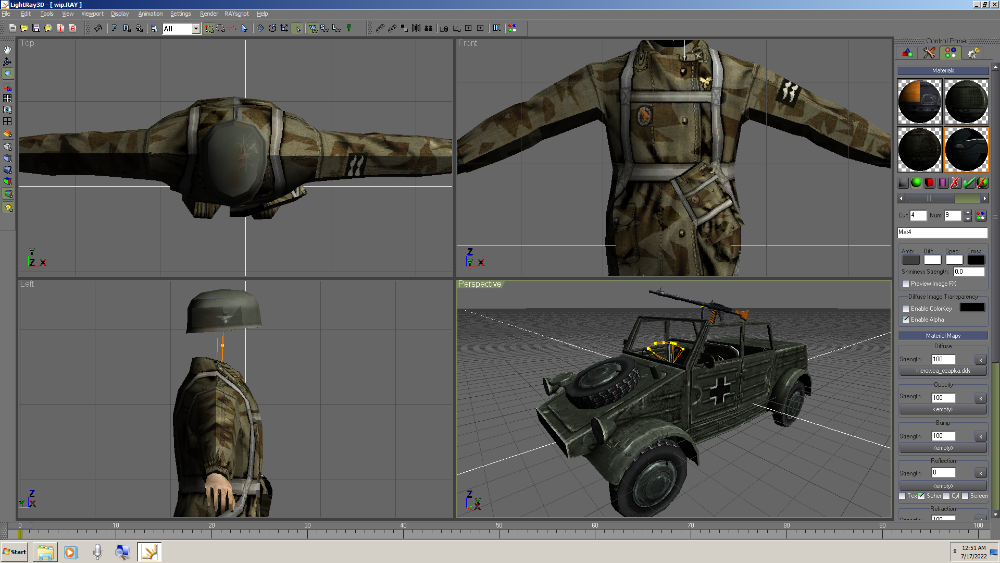1000x563 pixels.
Task: Toggle the Sphere reflection mapping checkbox
Action: pyautogui.click(x=921, y=495)
